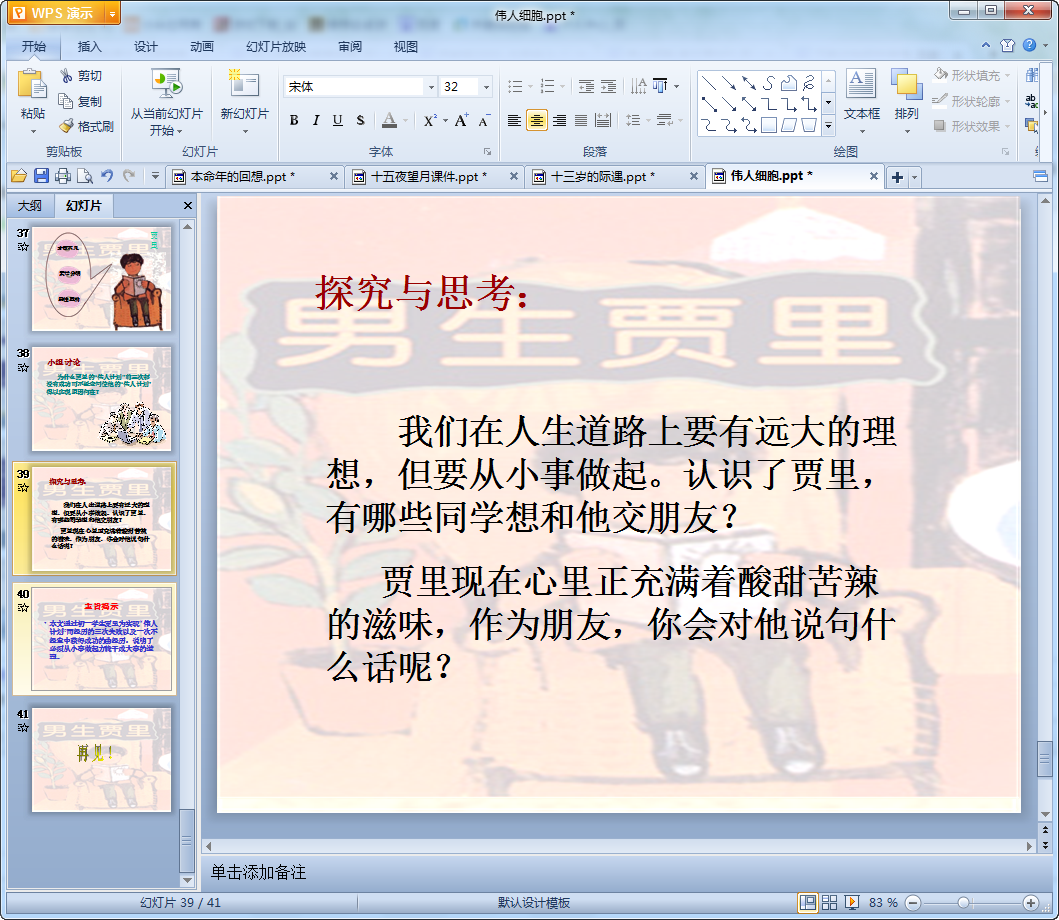
Task: Click the Print Preview icon
Action: pyautogui.click(x=85, y=176)
